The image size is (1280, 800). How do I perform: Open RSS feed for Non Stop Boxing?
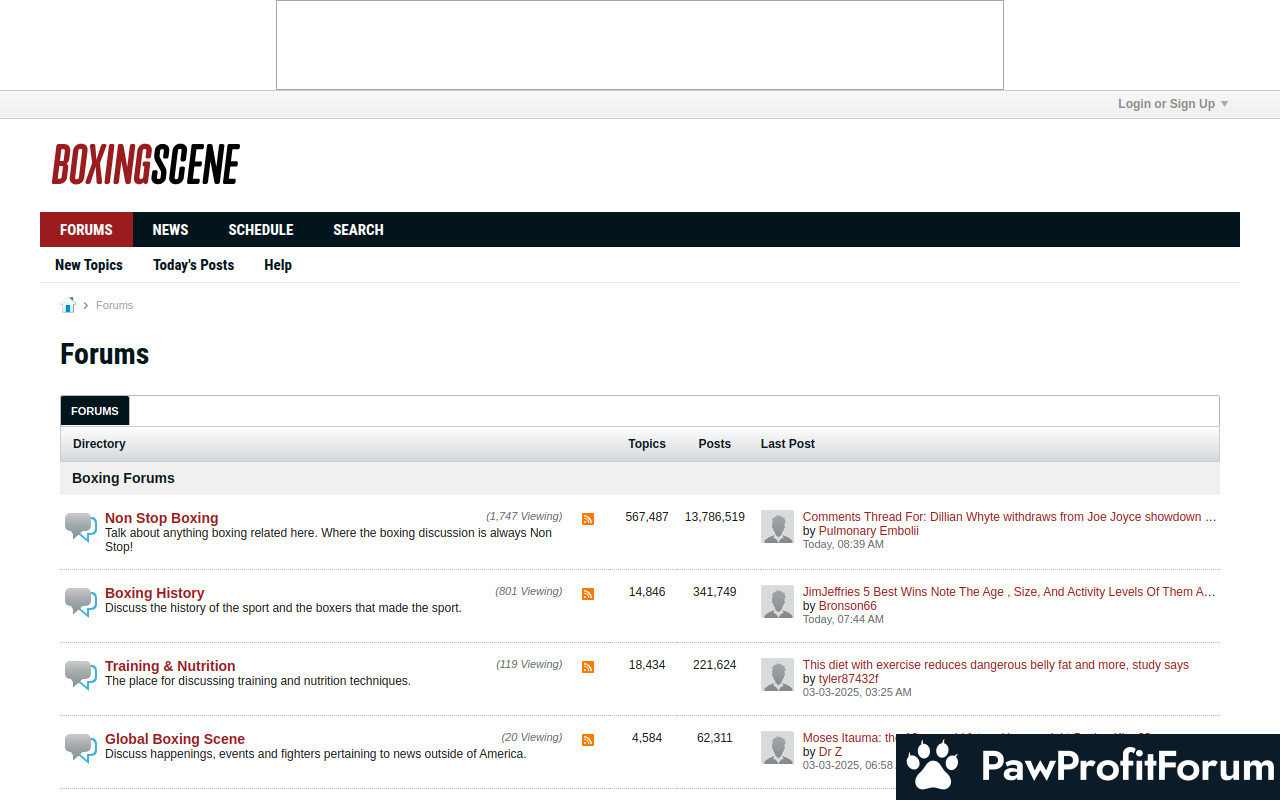(588, 519)
